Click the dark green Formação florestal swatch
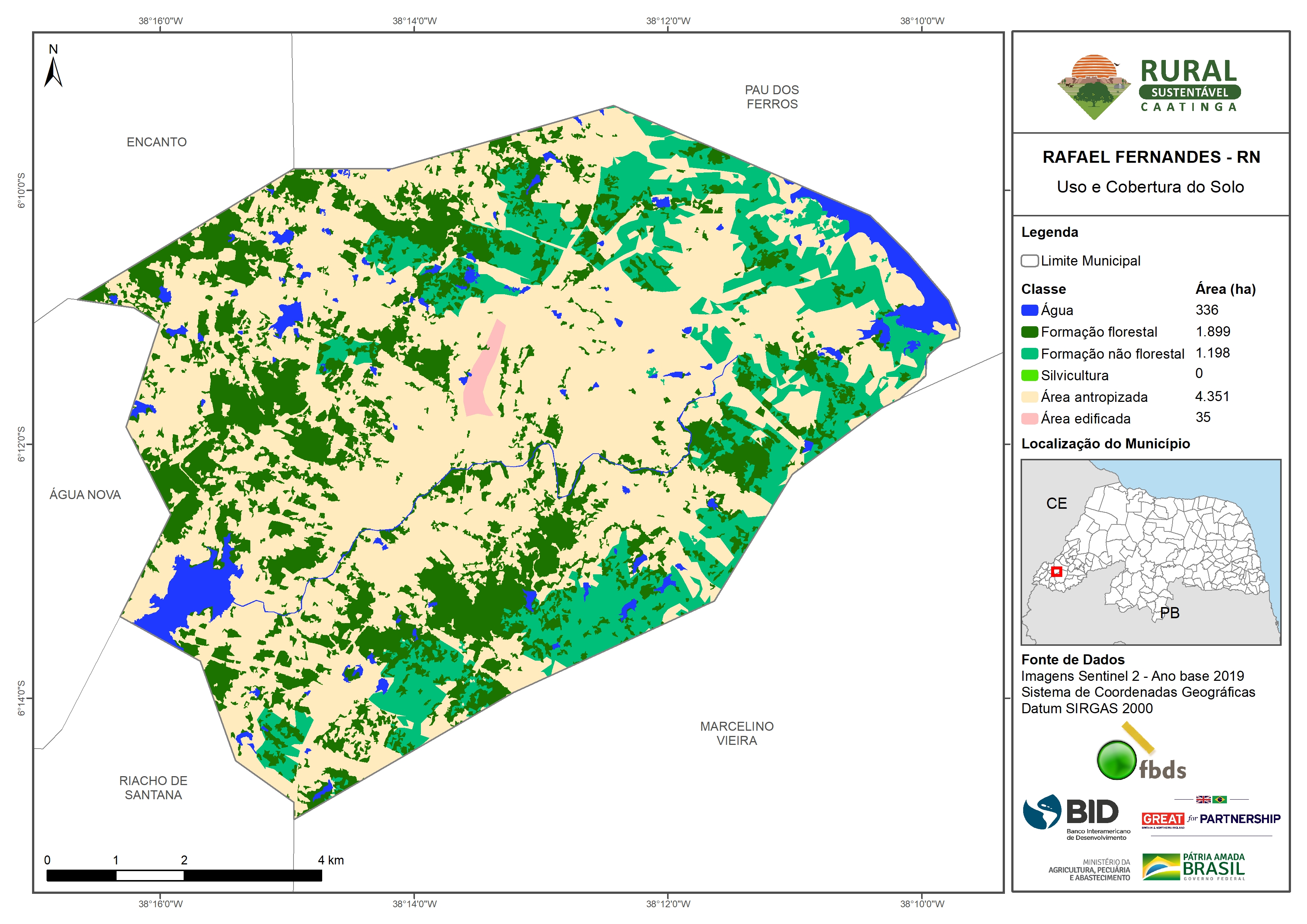Image resolution: width=1307 pixels, height=924 pixels. pyautogui.click(x=1029, y=332)
